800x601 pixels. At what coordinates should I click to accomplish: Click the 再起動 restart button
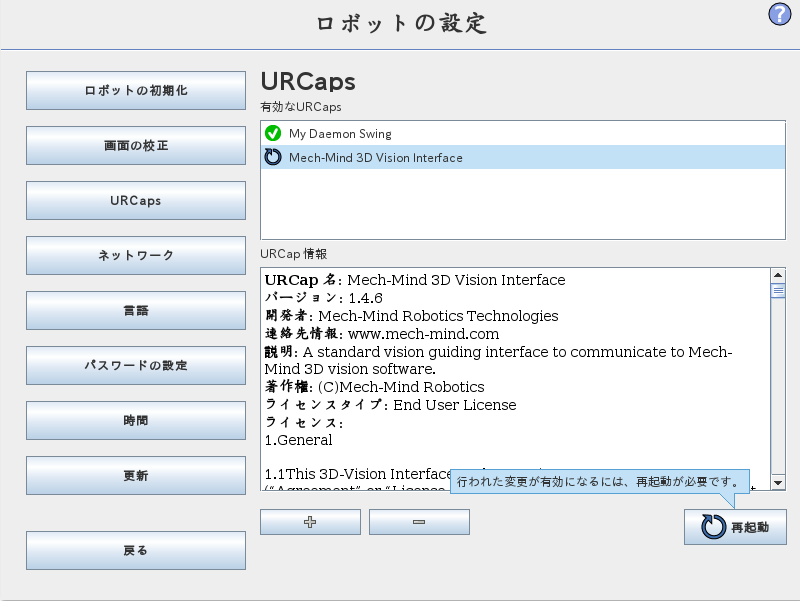[x=735, y=527]
